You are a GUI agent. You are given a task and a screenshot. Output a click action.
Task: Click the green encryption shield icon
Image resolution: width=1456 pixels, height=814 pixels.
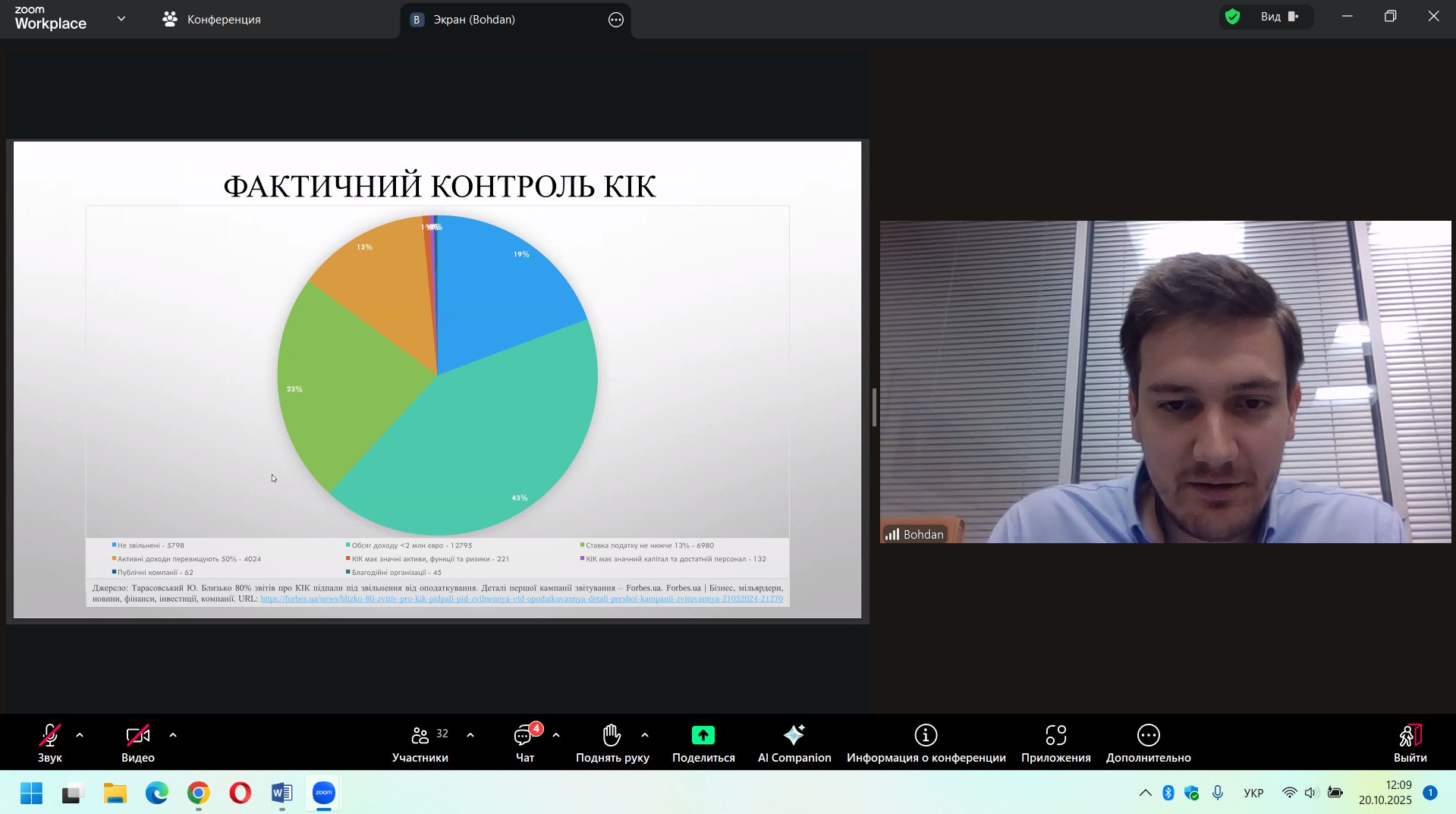point(1233,17)
